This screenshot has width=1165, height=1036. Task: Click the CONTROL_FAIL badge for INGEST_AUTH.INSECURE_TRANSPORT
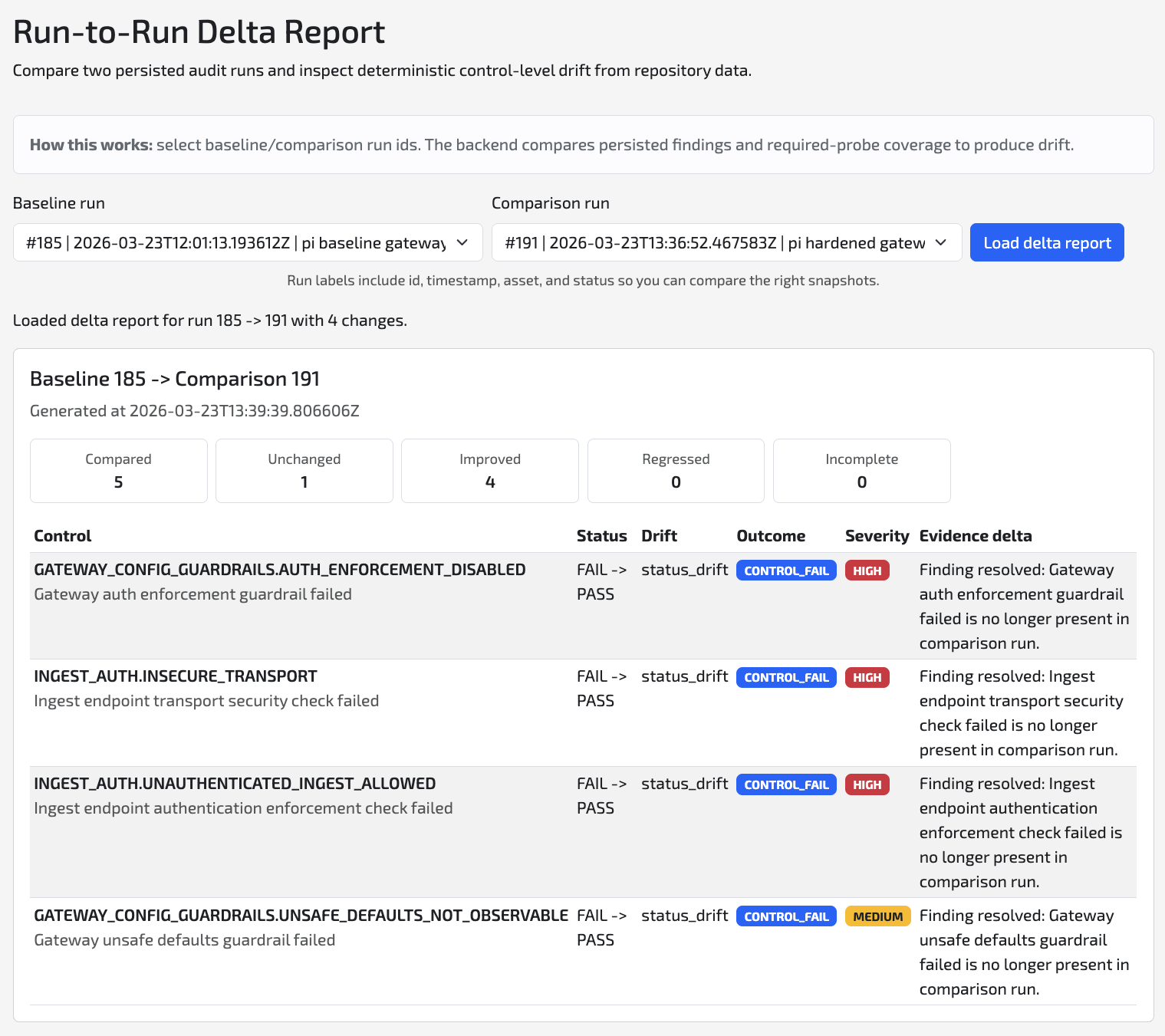(785, 677)
